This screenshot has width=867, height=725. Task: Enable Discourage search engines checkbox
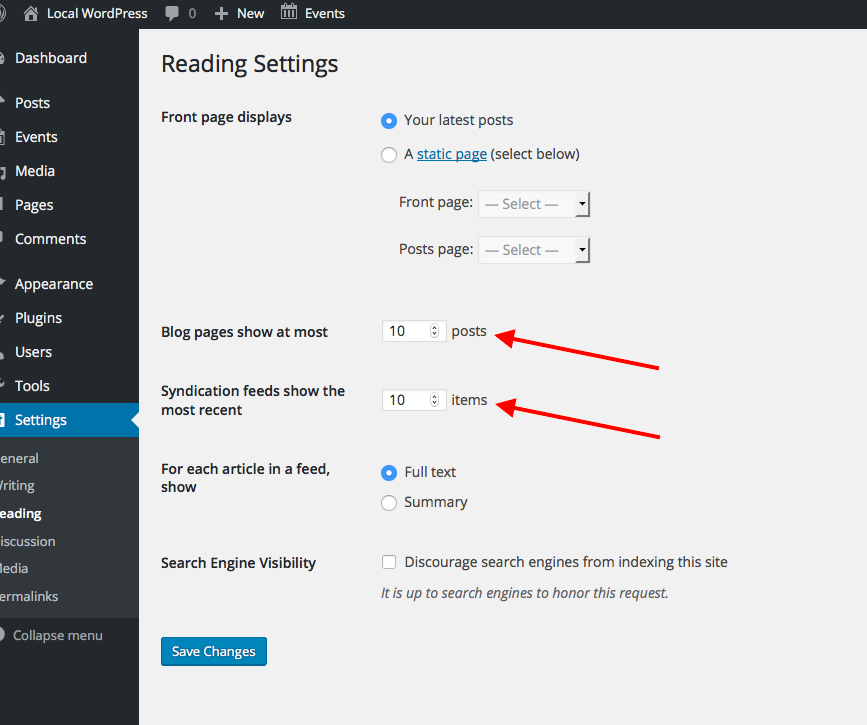tap(389, 562)
